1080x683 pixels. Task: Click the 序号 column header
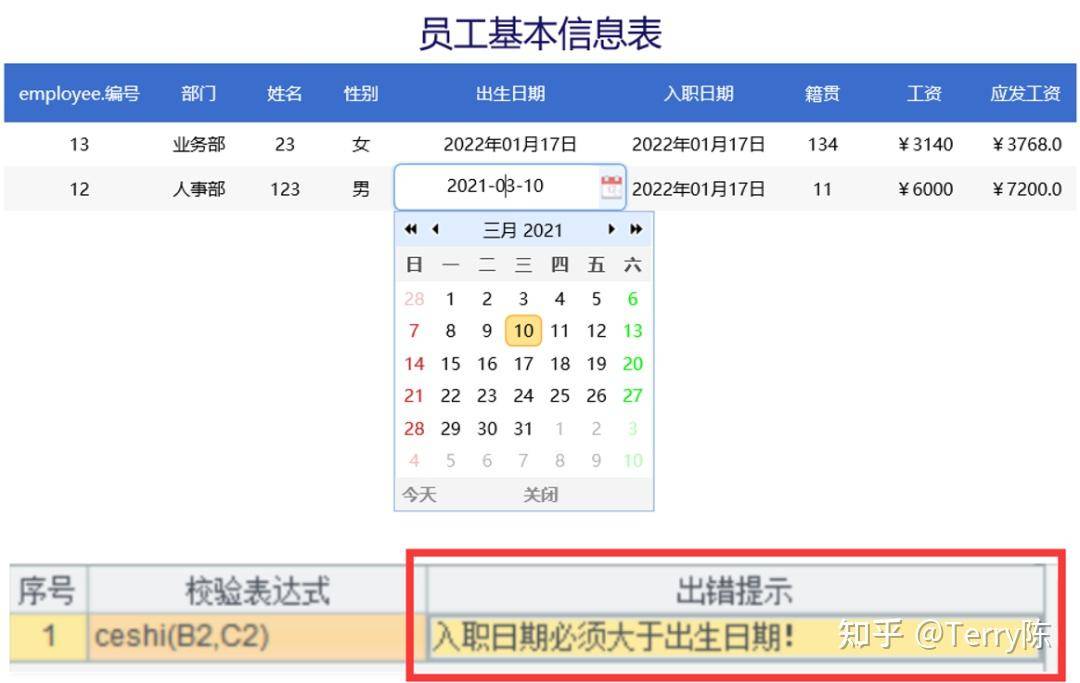pos(47,591)
